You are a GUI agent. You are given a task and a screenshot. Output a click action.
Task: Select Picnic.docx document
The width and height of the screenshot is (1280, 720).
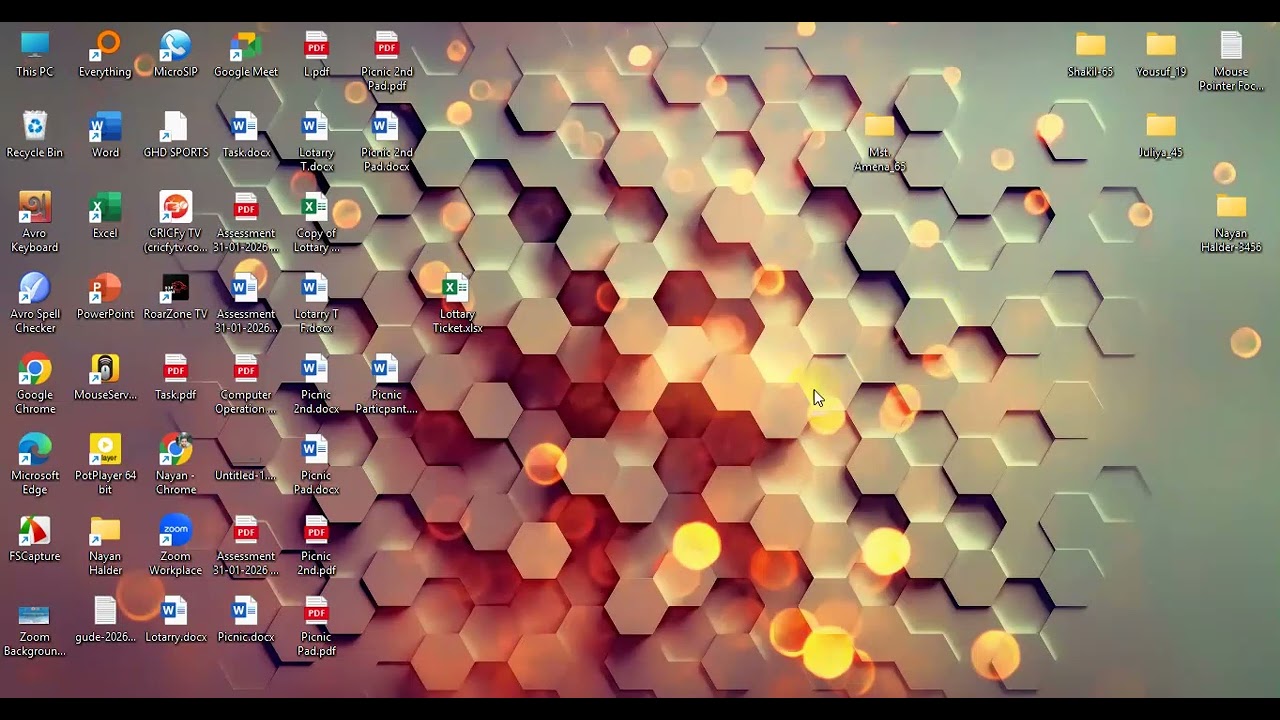[246, 619]
